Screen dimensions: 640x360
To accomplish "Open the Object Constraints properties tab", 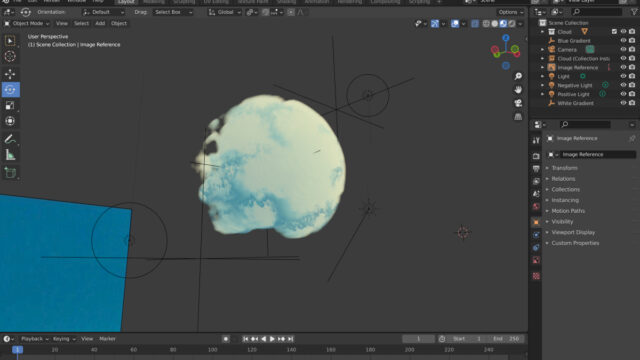I will tap(536, 247).
